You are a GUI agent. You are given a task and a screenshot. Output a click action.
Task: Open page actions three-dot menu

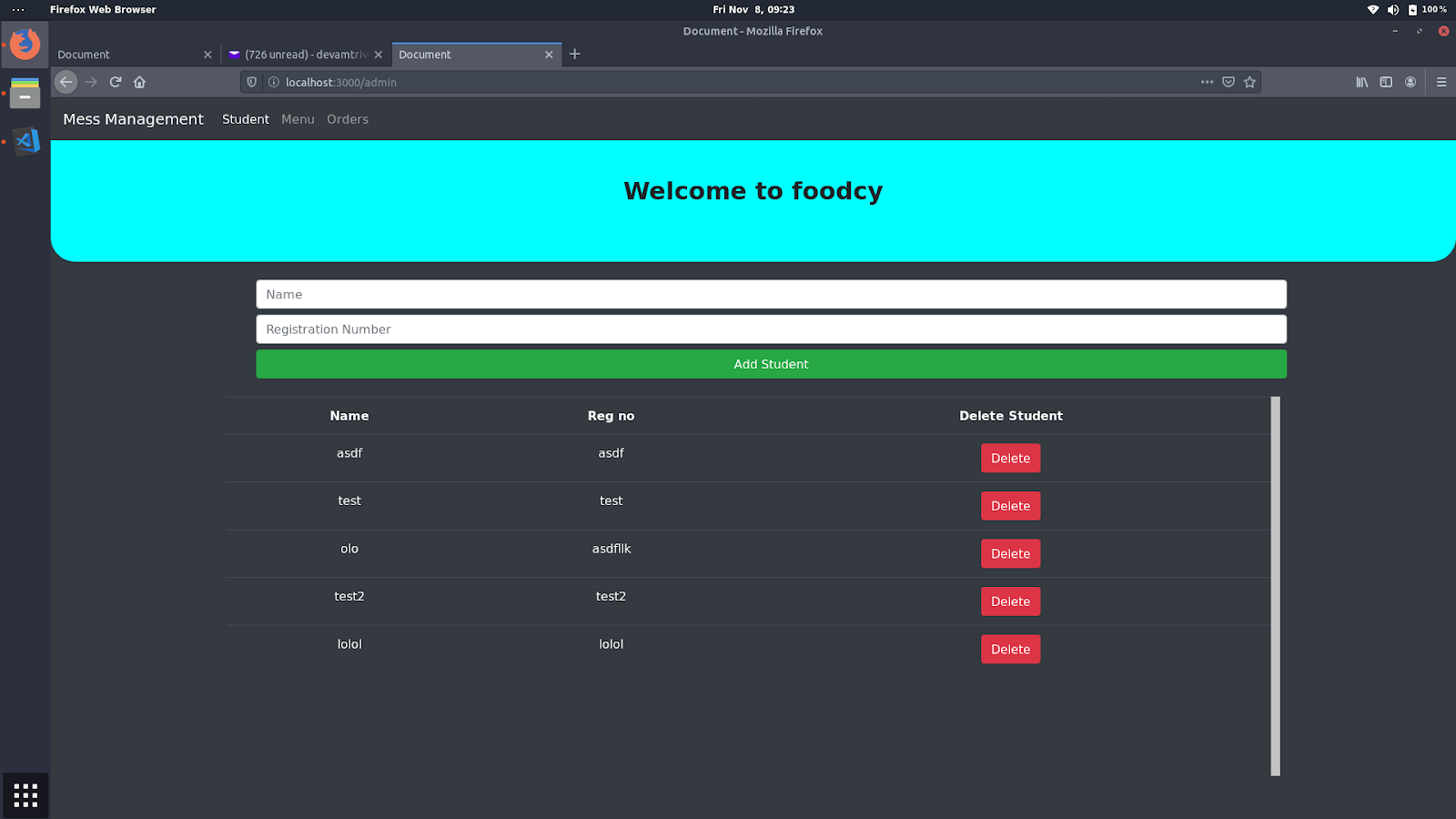coord(1207,82)
